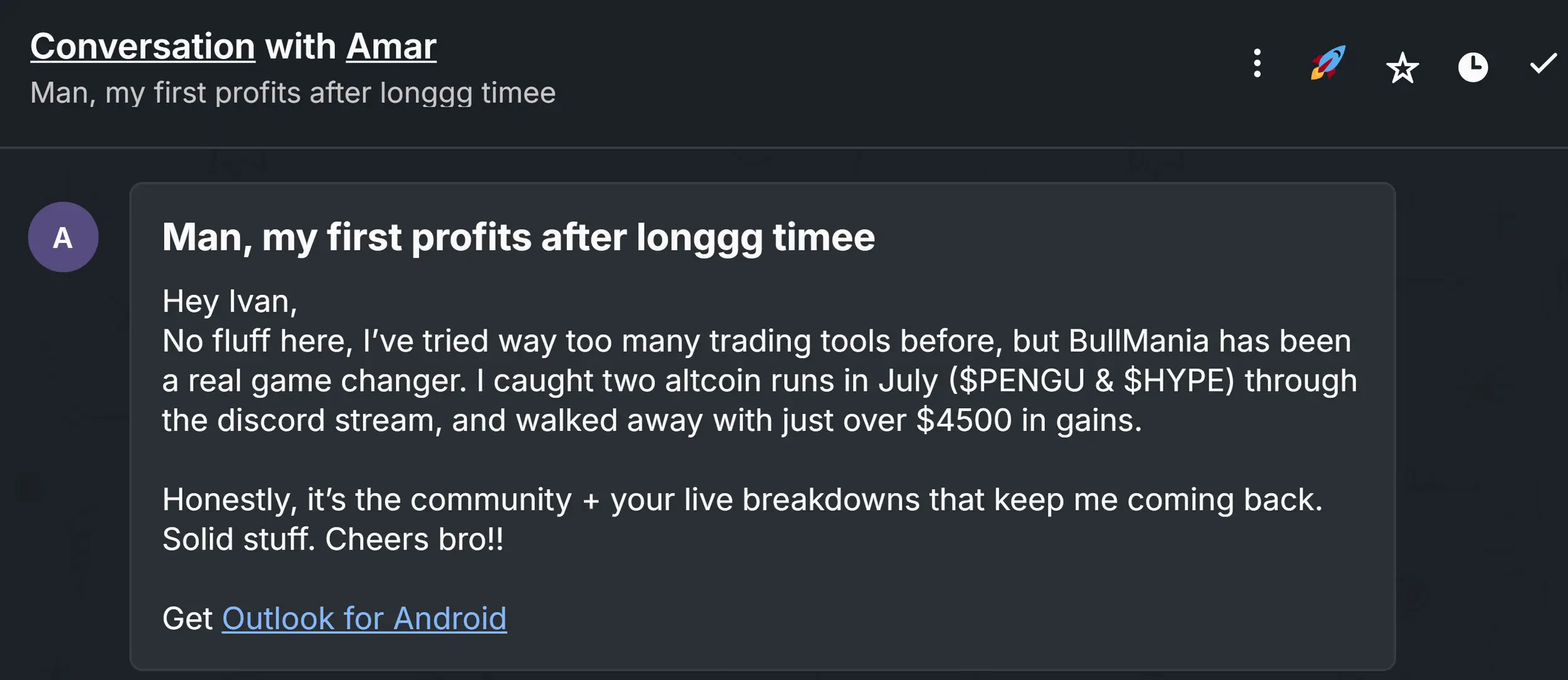Click the "$4500" amount in message
Viewport: 1568px width, 680px height.
click(x=963, y=420)
